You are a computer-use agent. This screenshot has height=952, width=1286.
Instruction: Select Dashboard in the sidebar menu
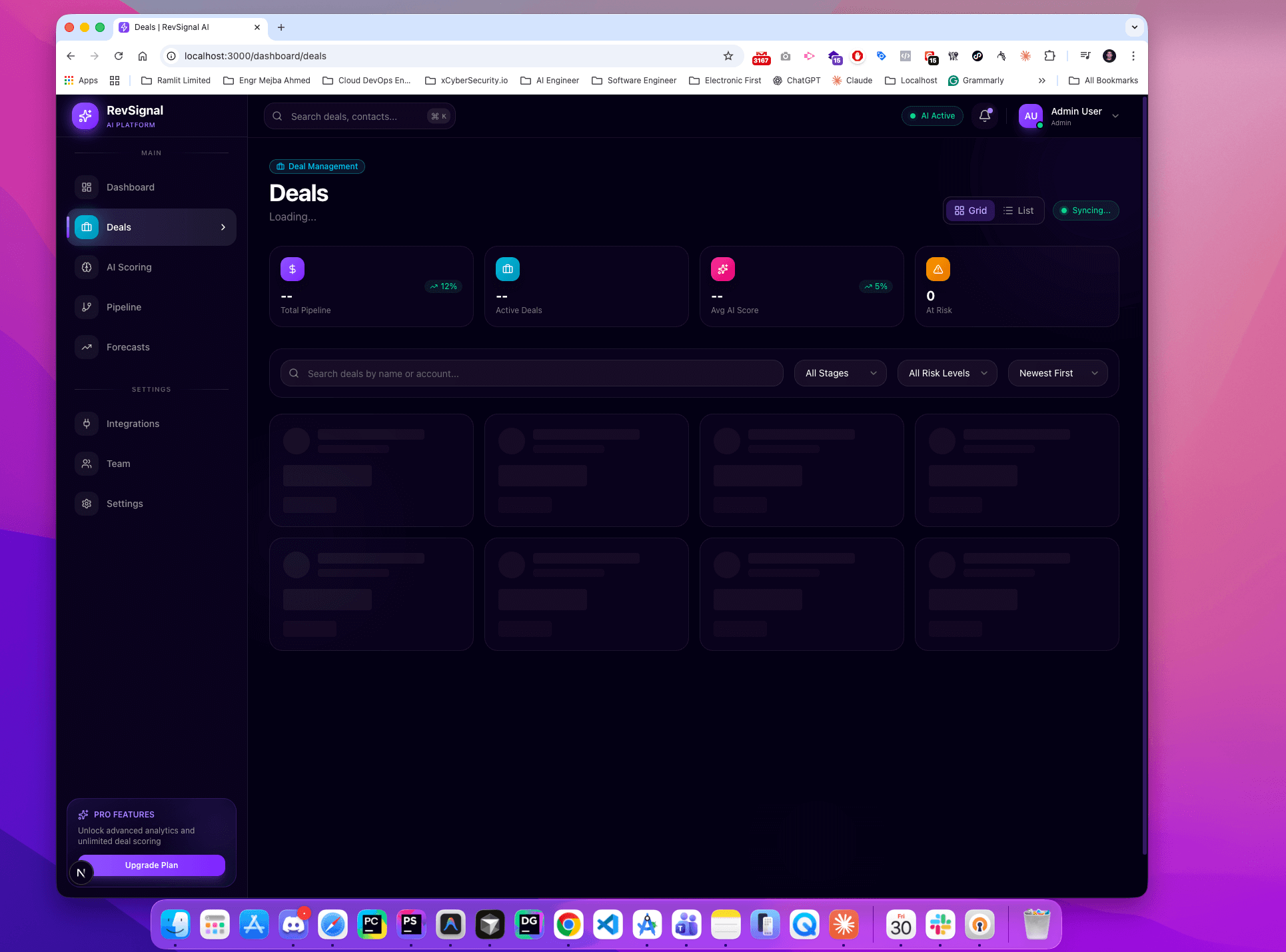[x=131, y=187]
